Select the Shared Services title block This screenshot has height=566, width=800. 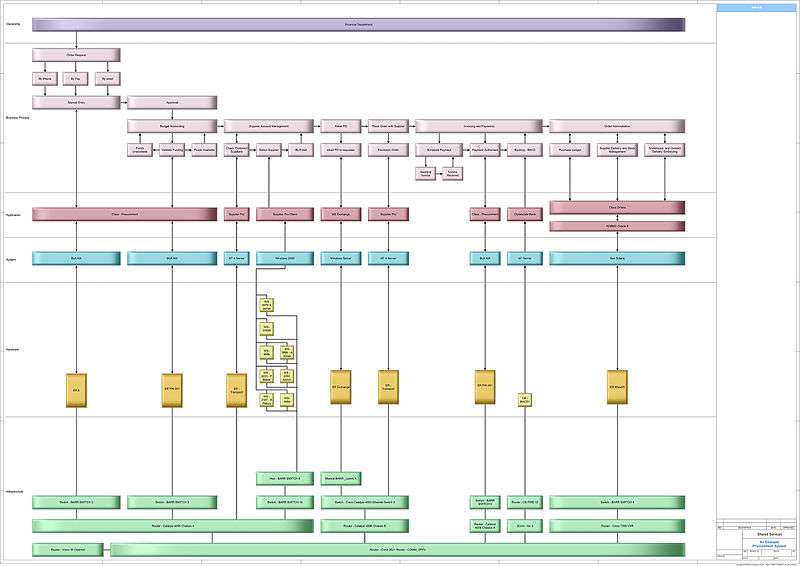(x=757, y=536)
